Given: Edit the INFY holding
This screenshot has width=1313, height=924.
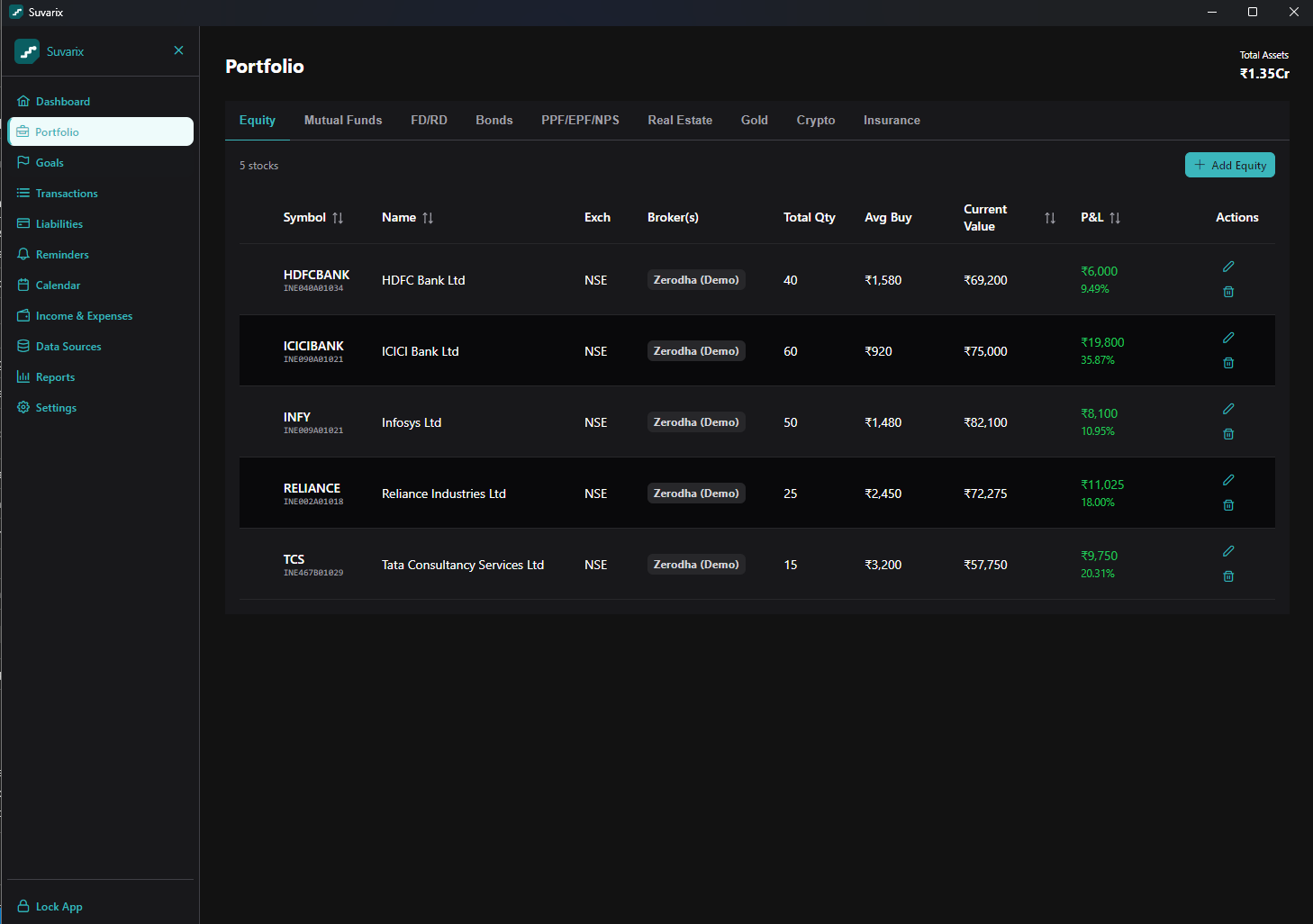Looking at the screenshot, I should tap(1228, 409).
